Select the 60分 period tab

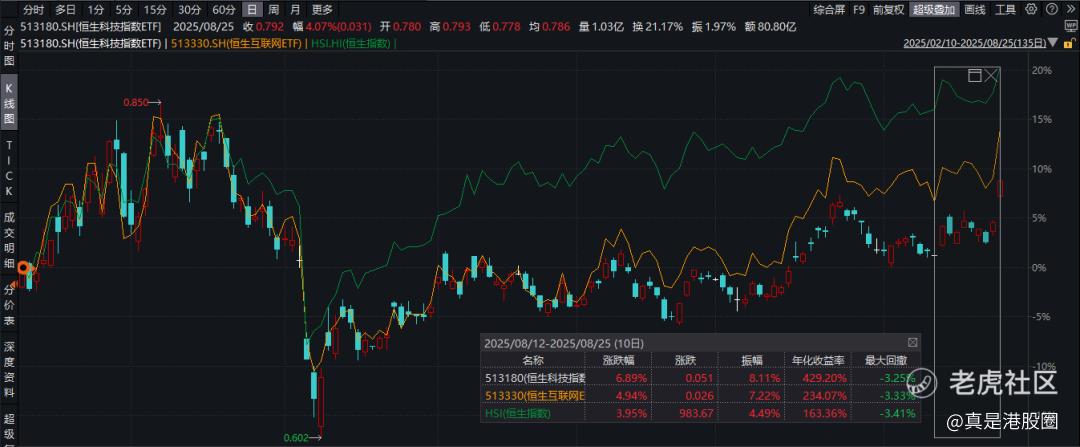[x=223, y=9]
